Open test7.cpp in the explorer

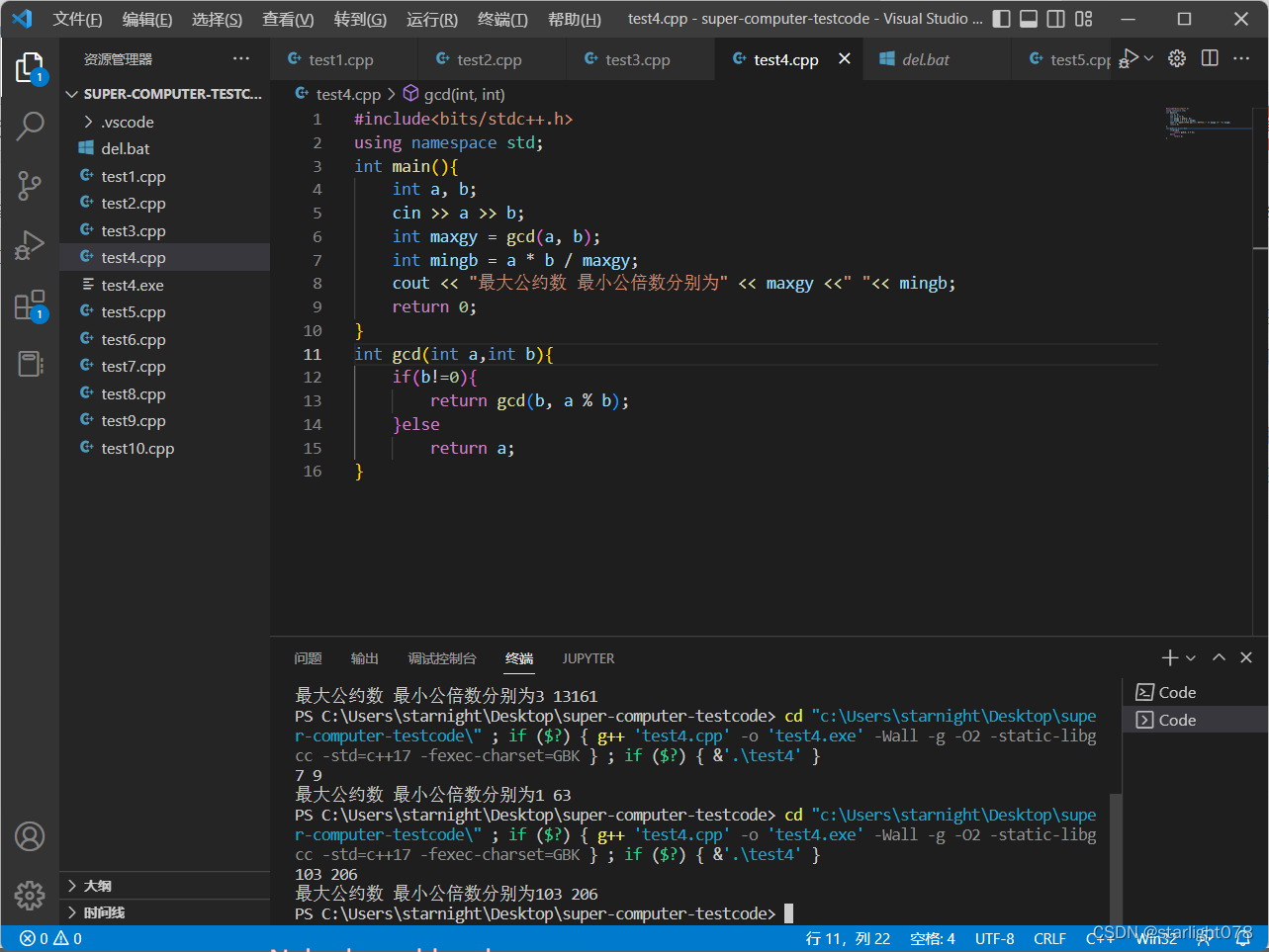134,366
